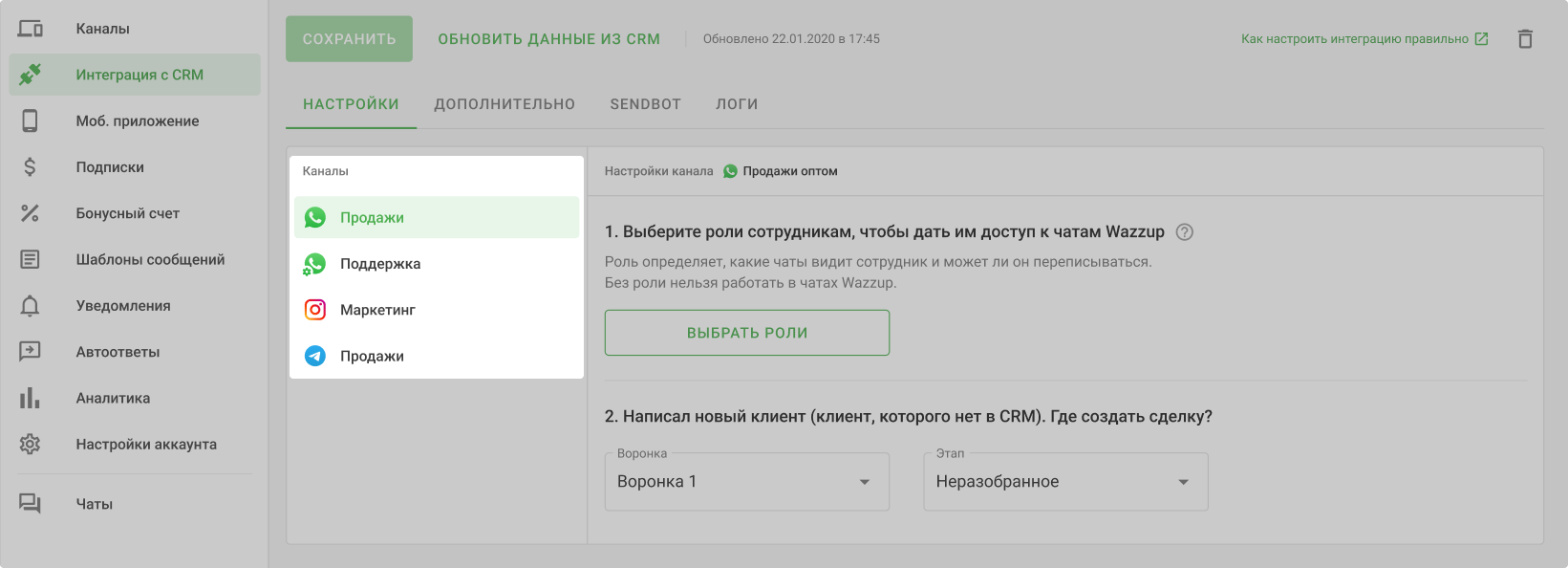Click the chats speech bubbles icon
The image size is (1568, 568).
31,504
